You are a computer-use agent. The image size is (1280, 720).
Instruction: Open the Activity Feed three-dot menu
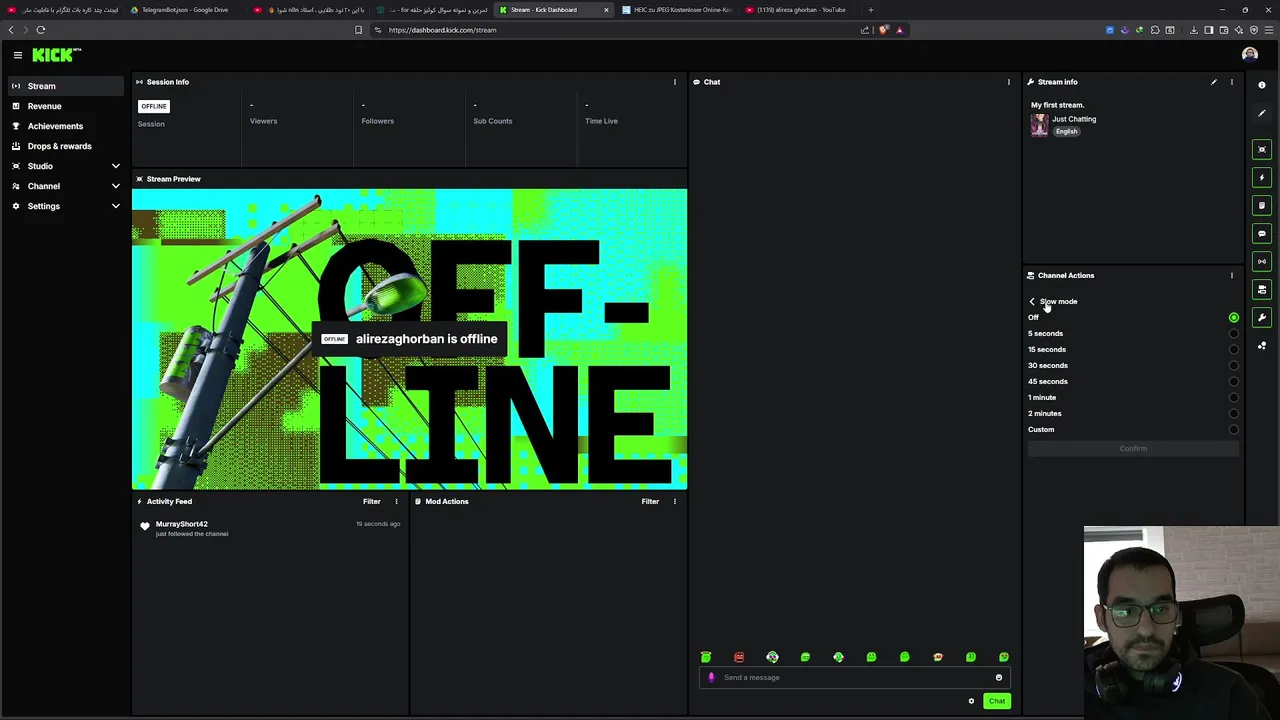(x=396, y=501)
